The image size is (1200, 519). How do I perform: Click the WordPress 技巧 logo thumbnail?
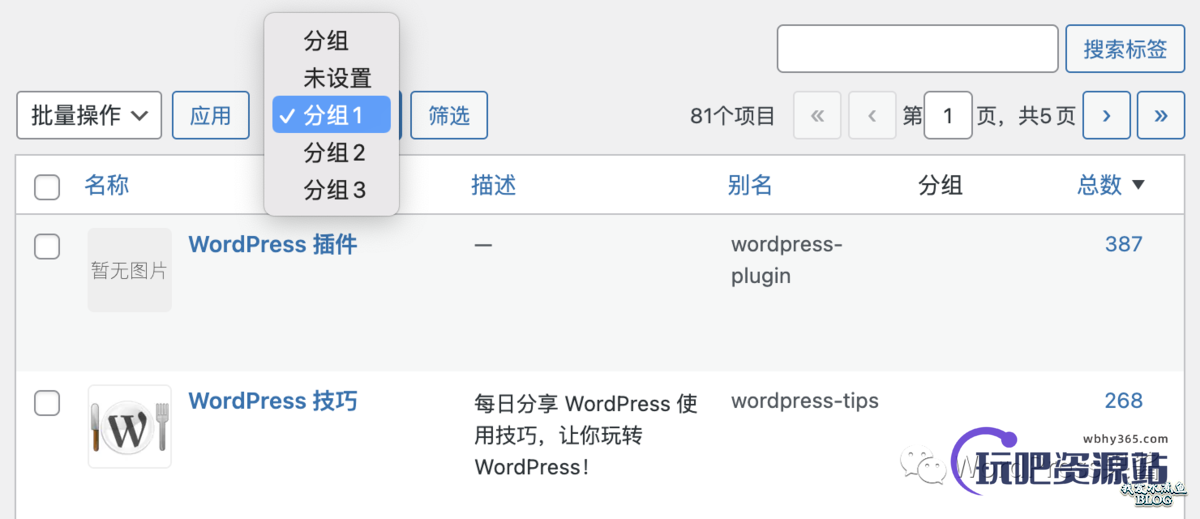(x=129, y=427)
